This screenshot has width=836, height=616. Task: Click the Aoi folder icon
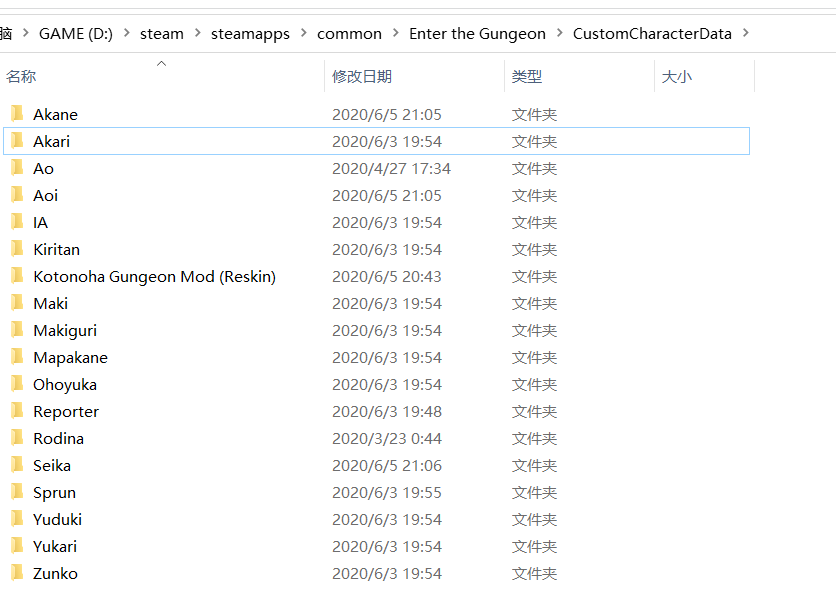click(17, 195)
